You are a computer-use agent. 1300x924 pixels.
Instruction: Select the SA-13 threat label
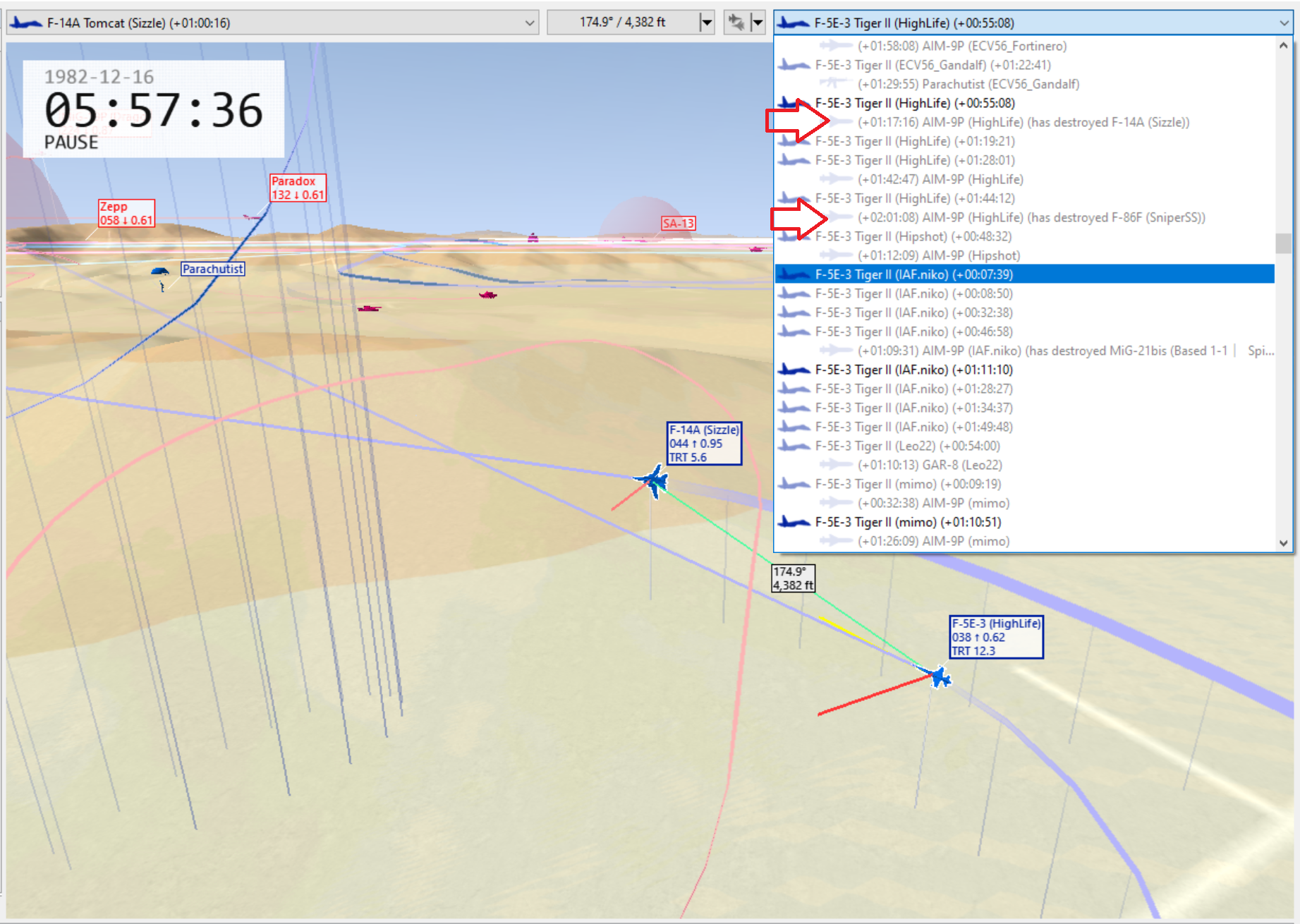(679, 224)
